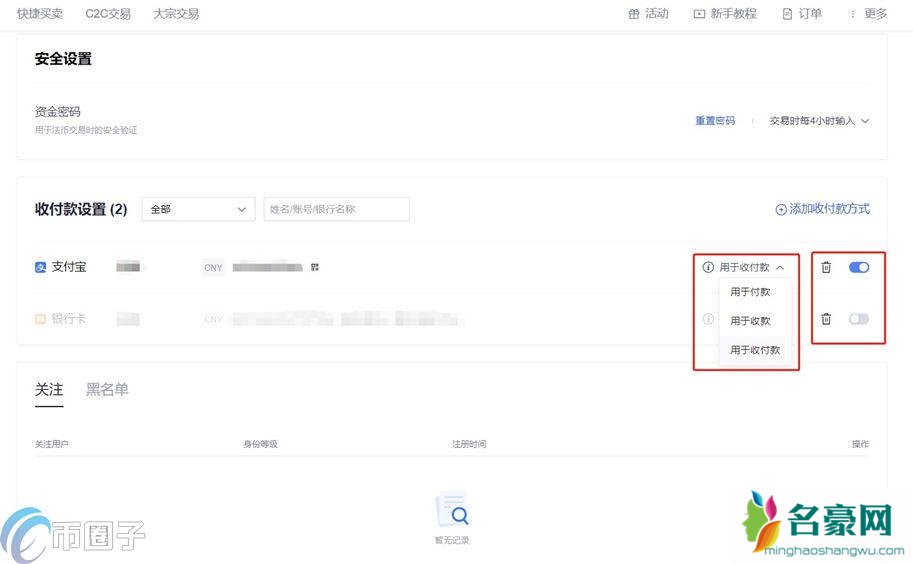Click the video icon beside 新手教程

[x=699, y=14]
